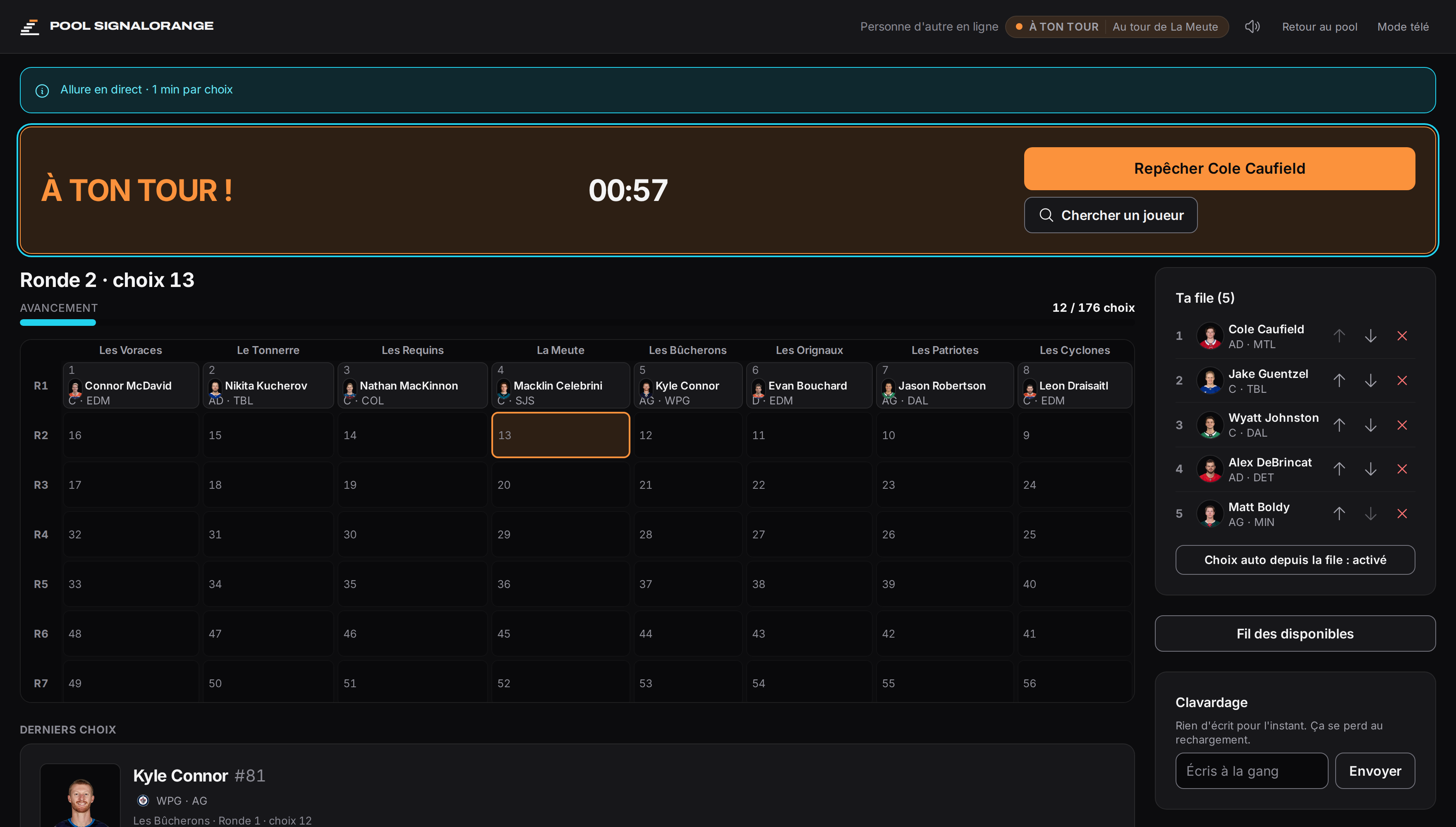This screenshot has width=1456, height=827.
Task: Click Leon Draisaitl pick cell
Action: [1074, 385]
